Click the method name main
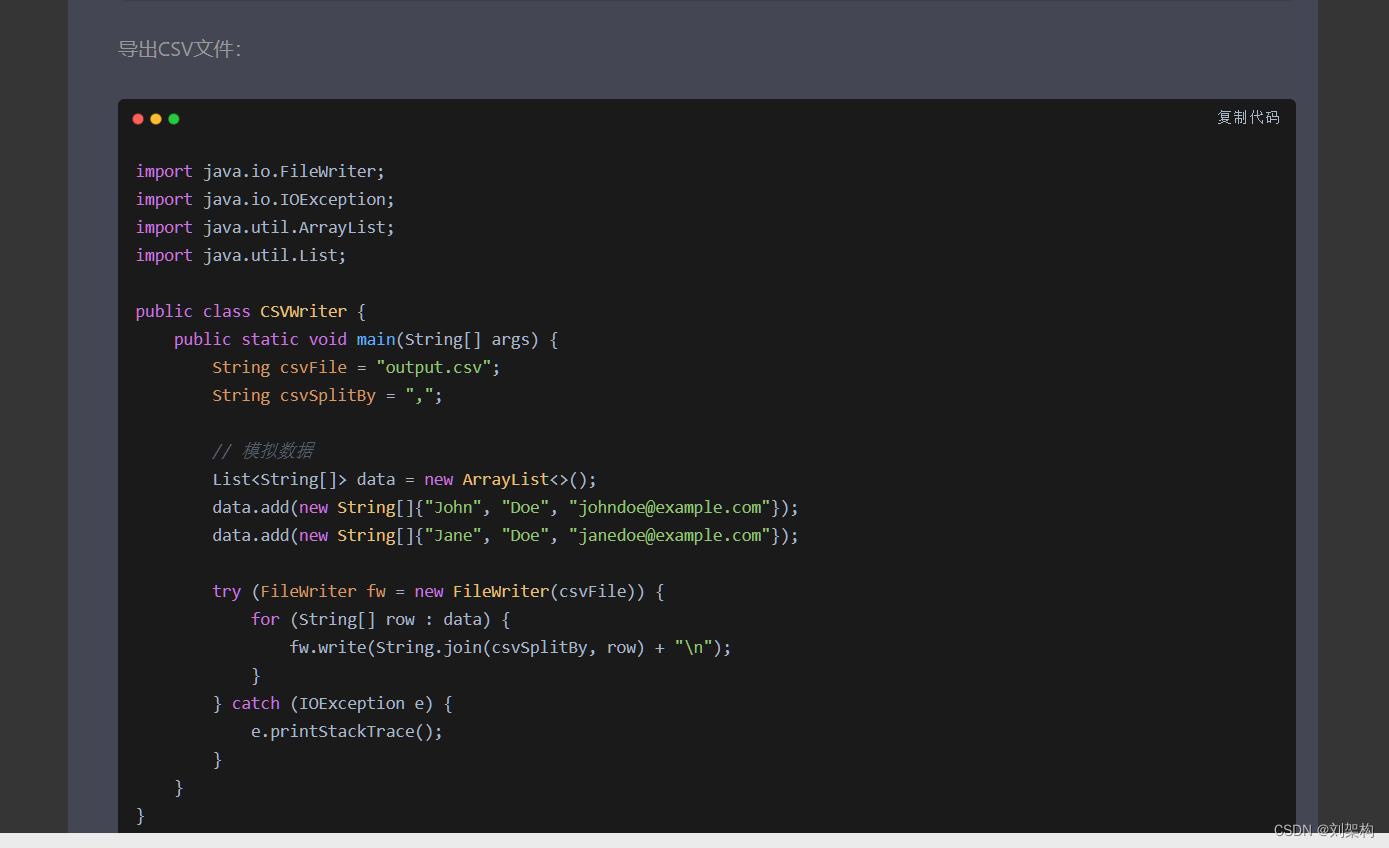The width and height of the screenshot is (1389, 848). pyautogui.click(x=376, y=339)
